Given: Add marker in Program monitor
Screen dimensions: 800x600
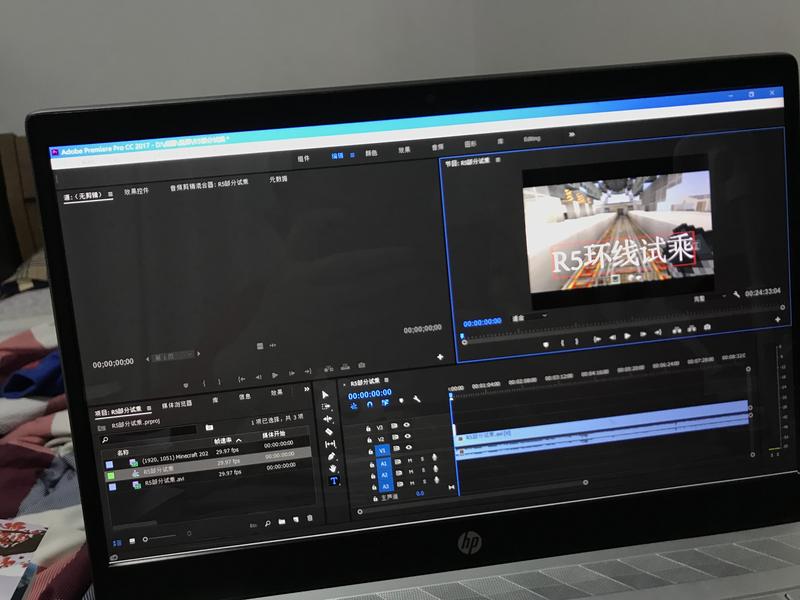Looking at the screenshot, I should (546, 344).
